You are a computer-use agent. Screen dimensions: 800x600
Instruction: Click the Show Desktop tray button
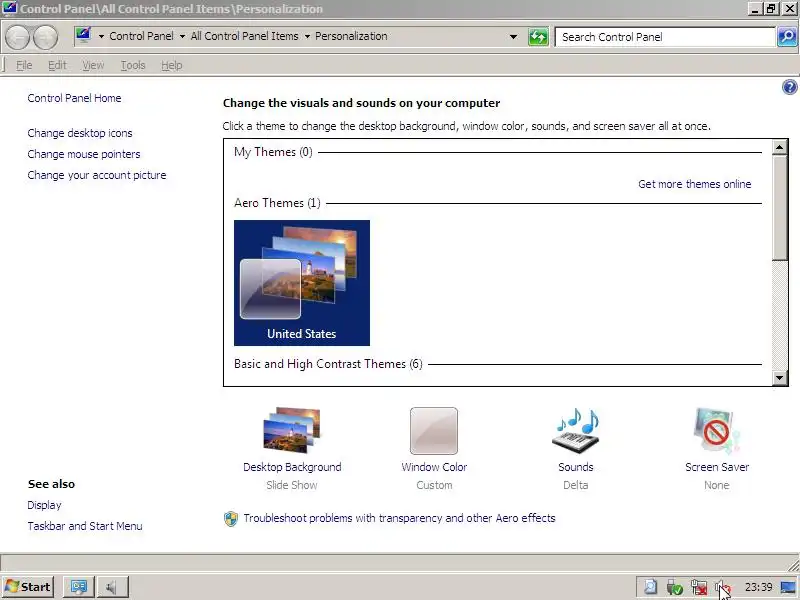point(789,587)
